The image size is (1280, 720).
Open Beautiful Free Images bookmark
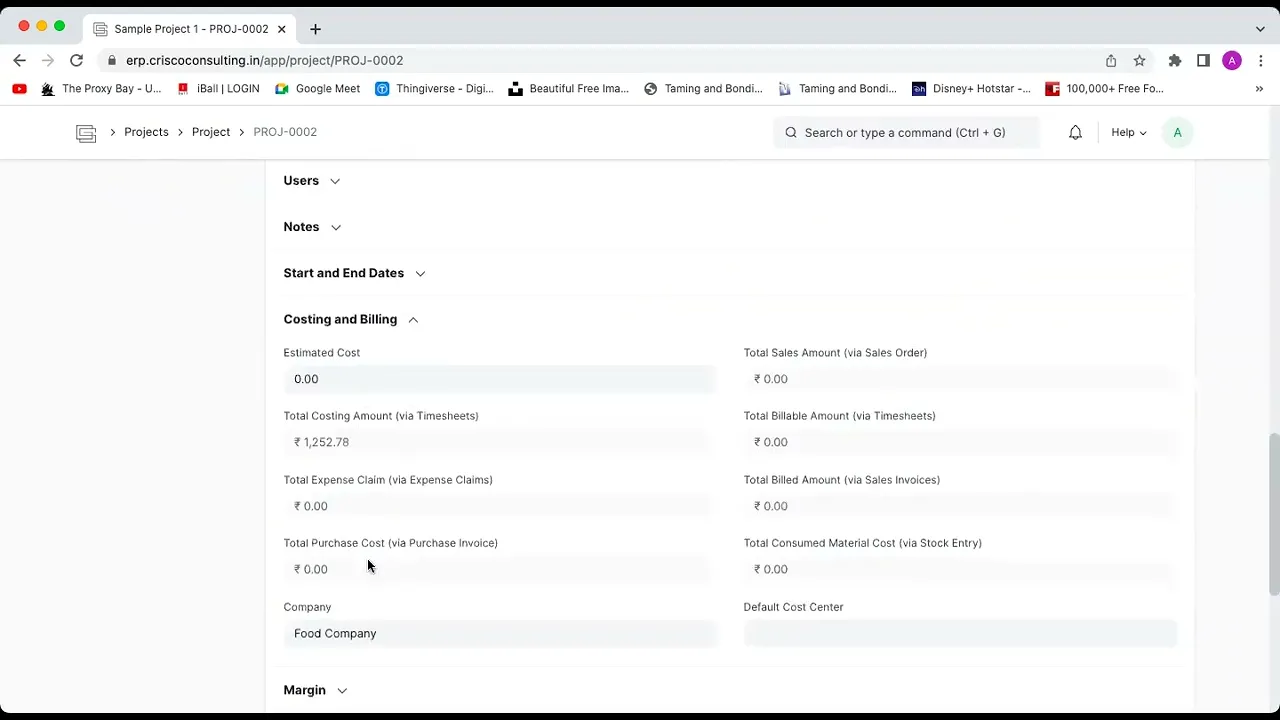568,88
